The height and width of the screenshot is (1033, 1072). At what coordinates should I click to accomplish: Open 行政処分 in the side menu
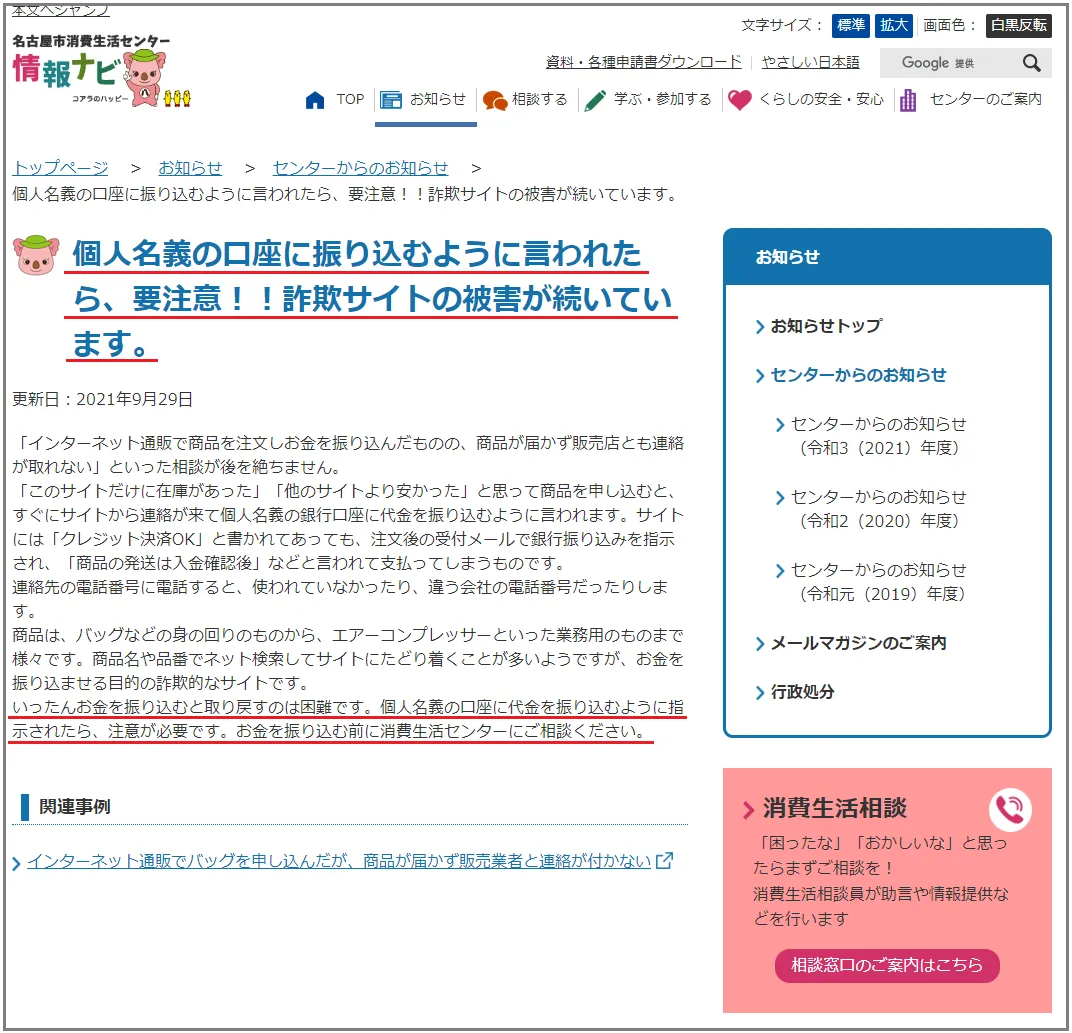pyautogui.click(x=801, y=692)
